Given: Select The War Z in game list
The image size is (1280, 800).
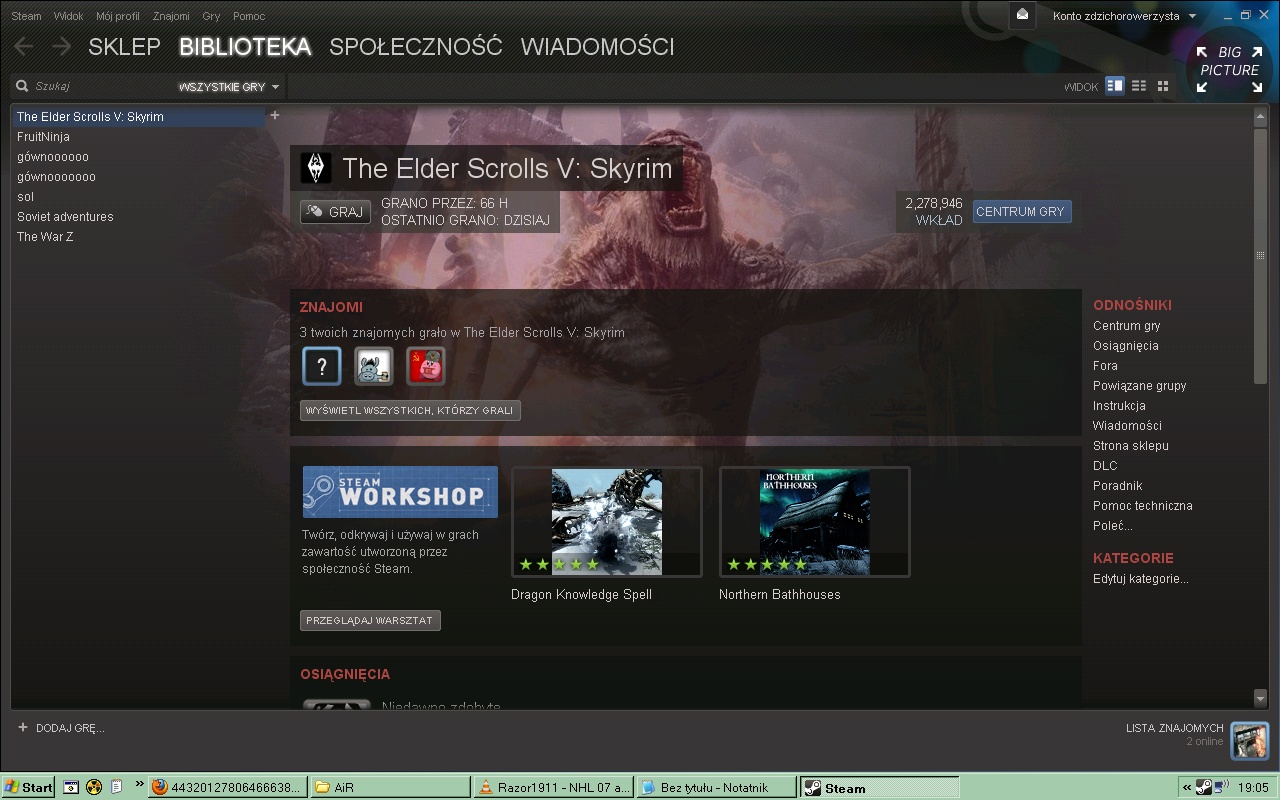Looking at the screenshot, I should pos(138,237).
